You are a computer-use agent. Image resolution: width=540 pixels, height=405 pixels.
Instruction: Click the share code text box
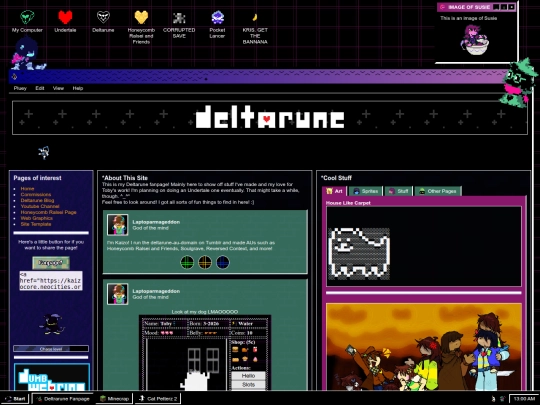[x=51, y=281]
